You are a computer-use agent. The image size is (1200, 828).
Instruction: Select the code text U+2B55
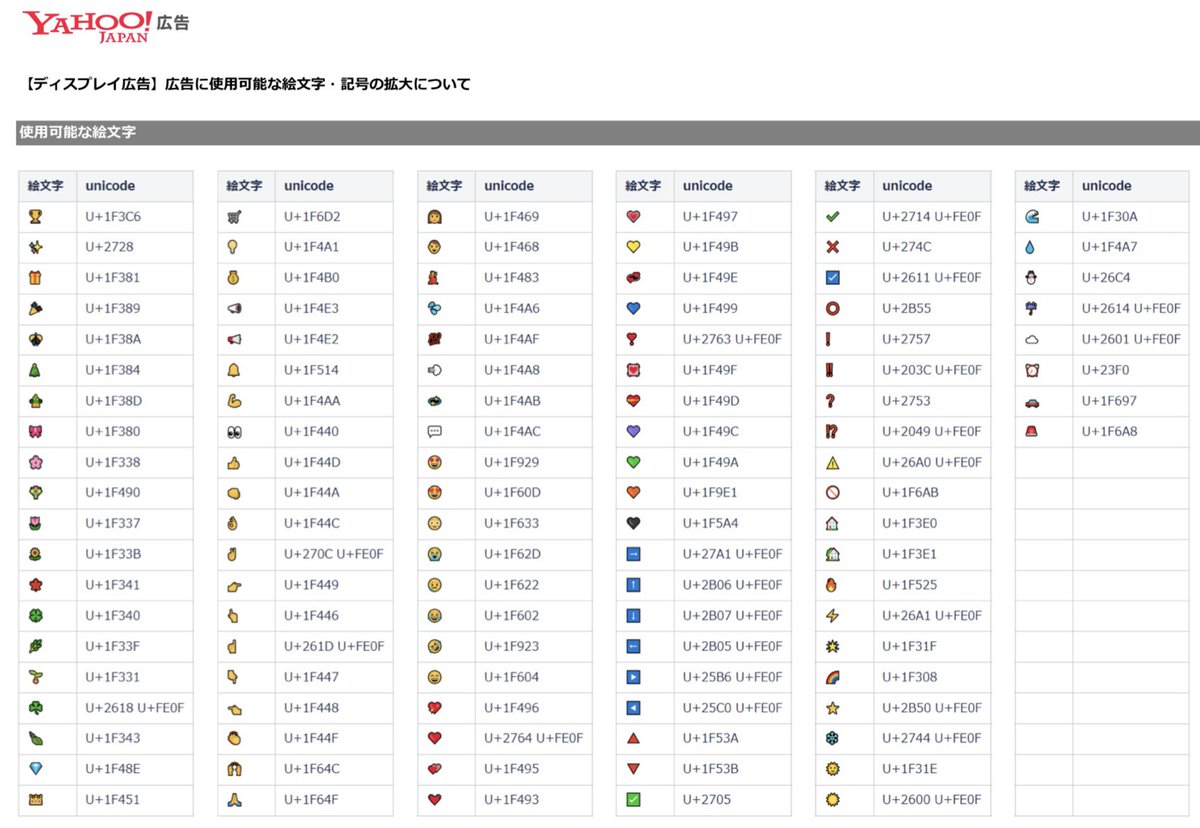click(906, 309)
